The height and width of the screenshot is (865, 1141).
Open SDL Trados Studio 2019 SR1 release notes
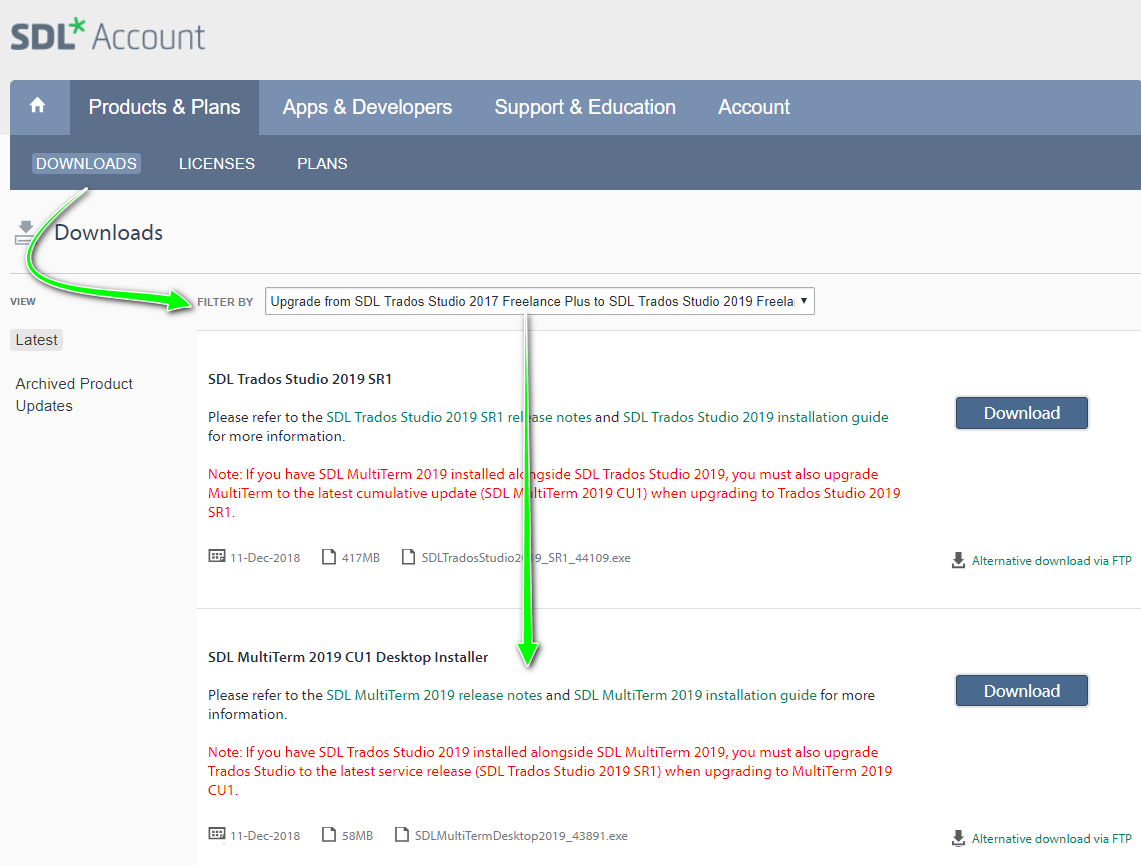click(458, 417)
